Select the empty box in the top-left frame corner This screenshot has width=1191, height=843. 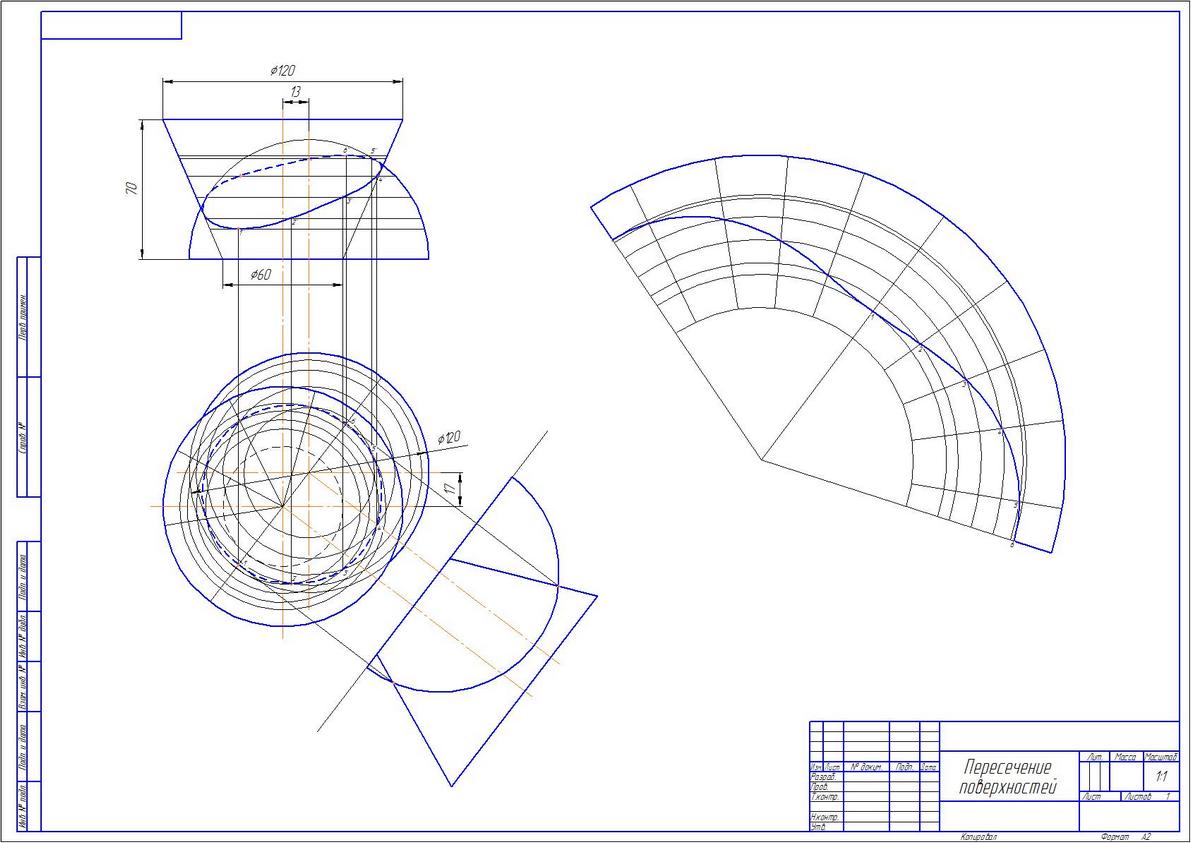click(x=111, y=25)
